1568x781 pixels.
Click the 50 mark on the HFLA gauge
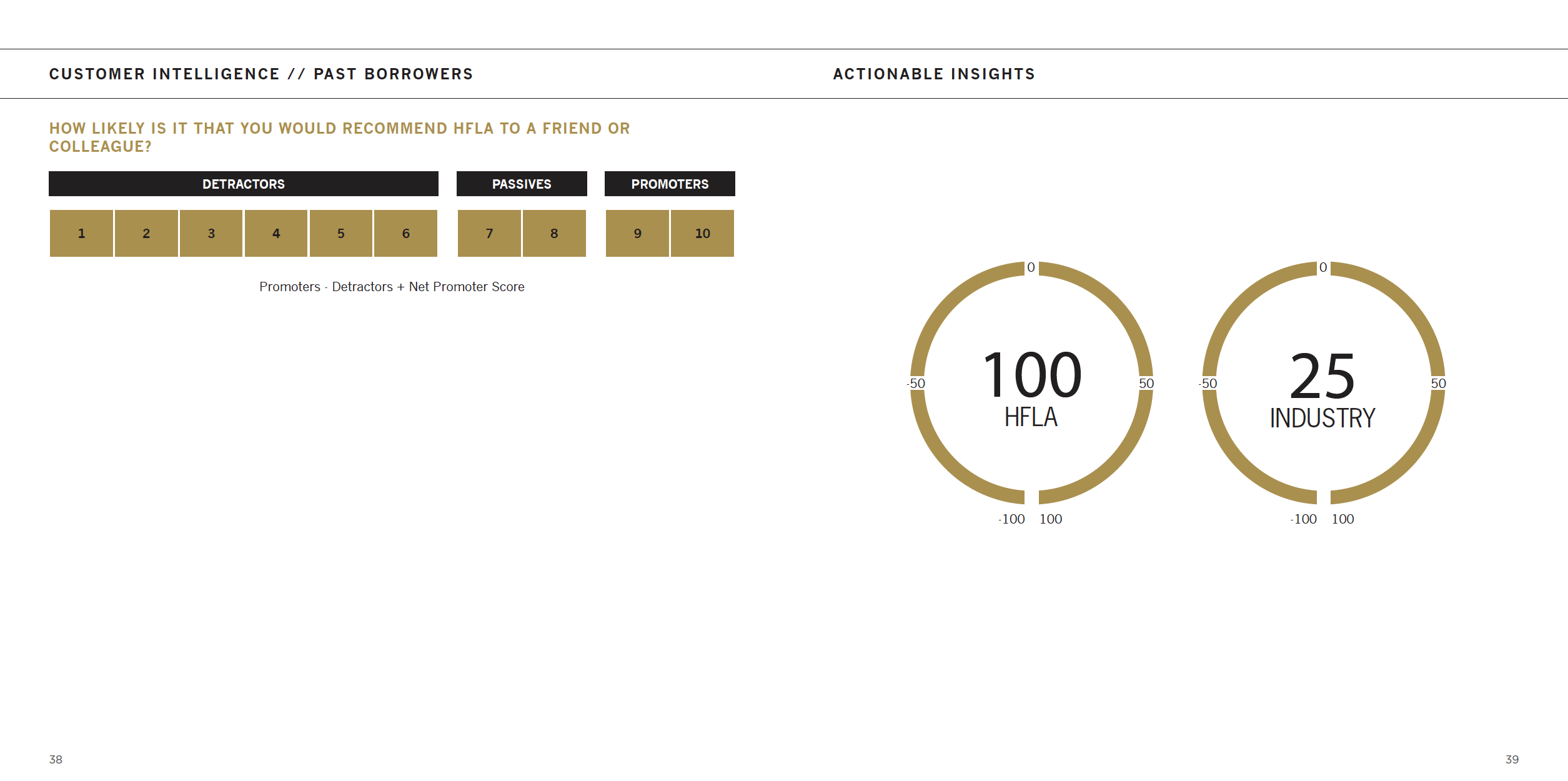[1146, 383]
